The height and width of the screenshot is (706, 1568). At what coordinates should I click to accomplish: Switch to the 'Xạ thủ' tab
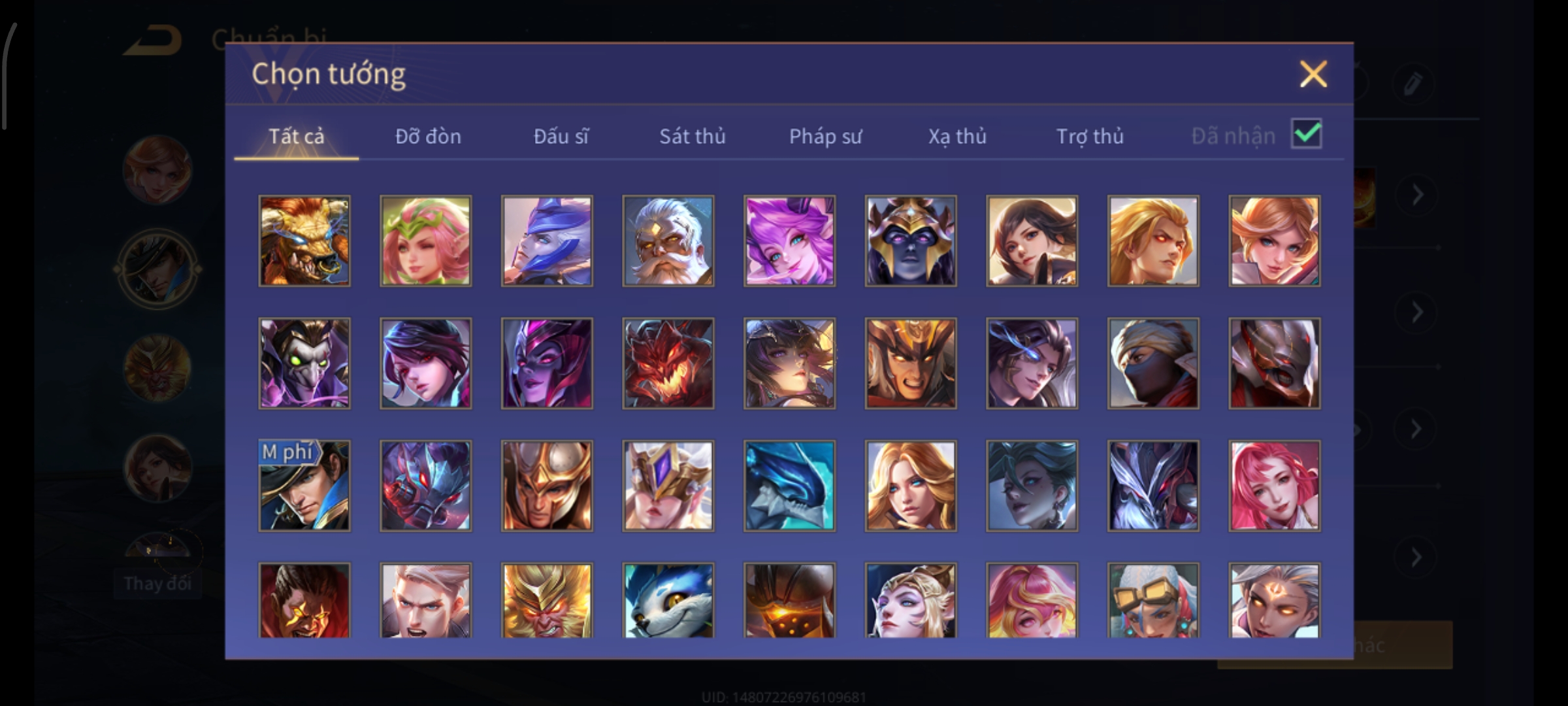coord(957,136)
